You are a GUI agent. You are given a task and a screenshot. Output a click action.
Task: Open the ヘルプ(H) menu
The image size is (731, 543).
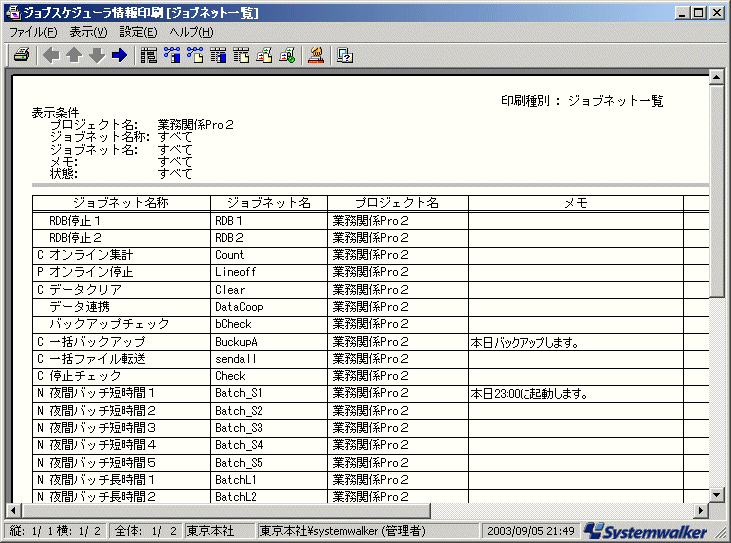(191, 32)
